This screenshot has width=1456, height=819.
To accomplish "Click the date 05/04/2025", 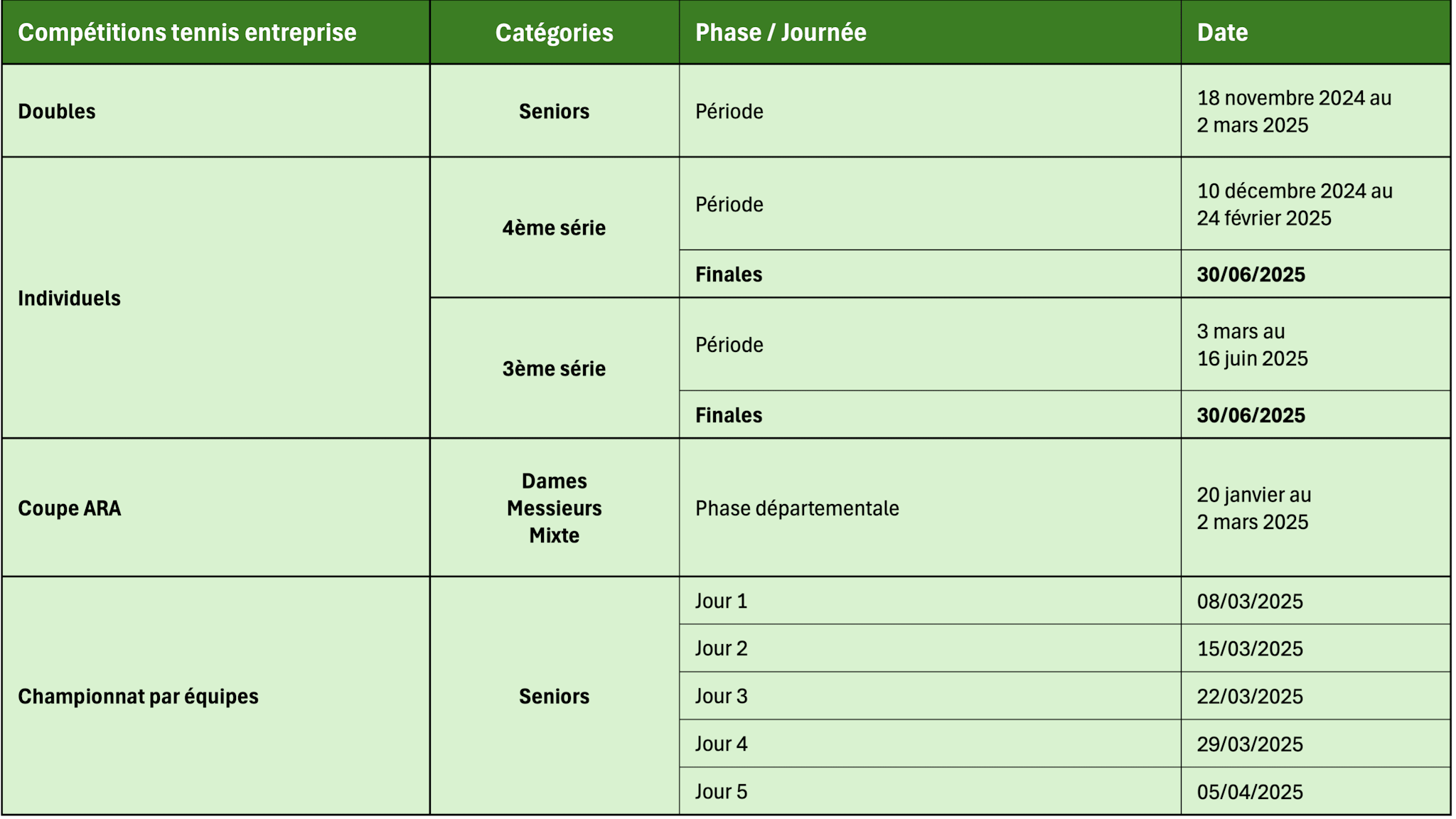I will pos(1250,791).
